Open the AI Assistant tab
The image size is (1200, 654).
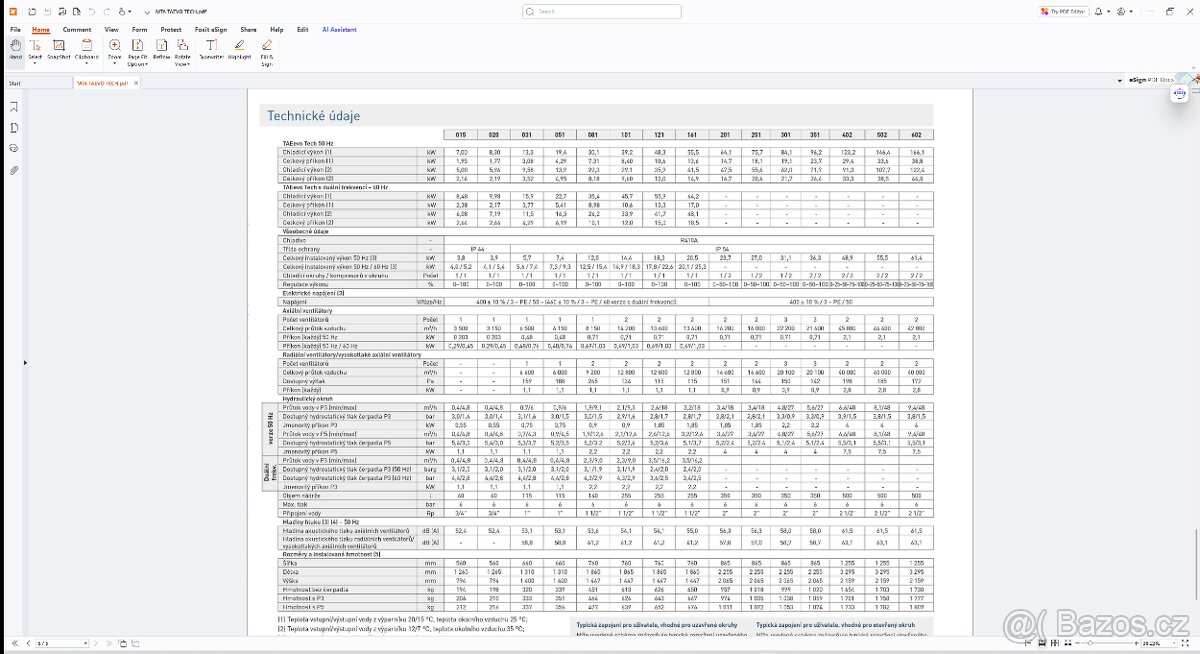tap(337, 30)
